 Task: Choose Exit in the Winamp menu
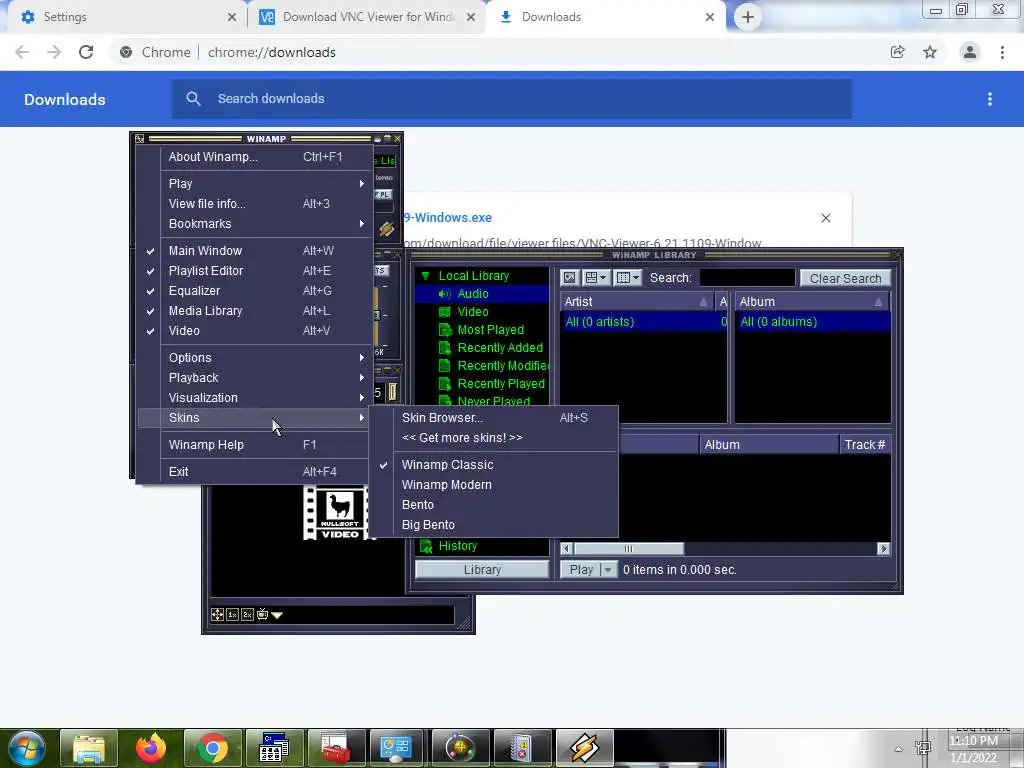(255, 472)
